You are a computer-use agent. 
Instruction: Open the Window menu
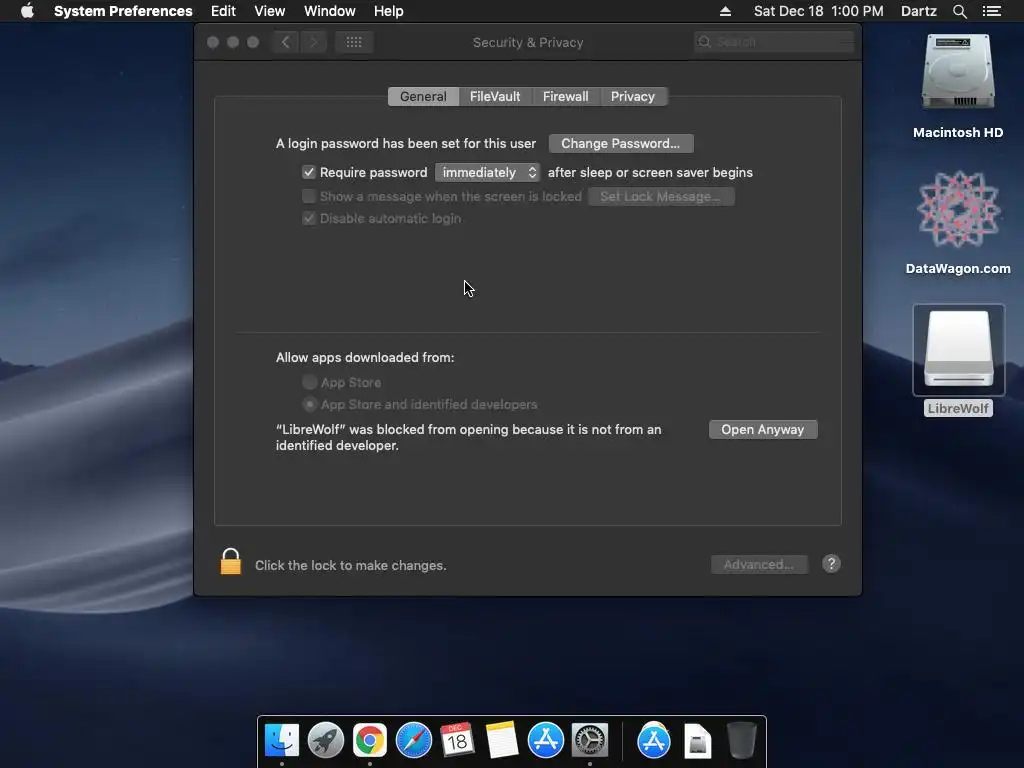click(x=330, y=11)
